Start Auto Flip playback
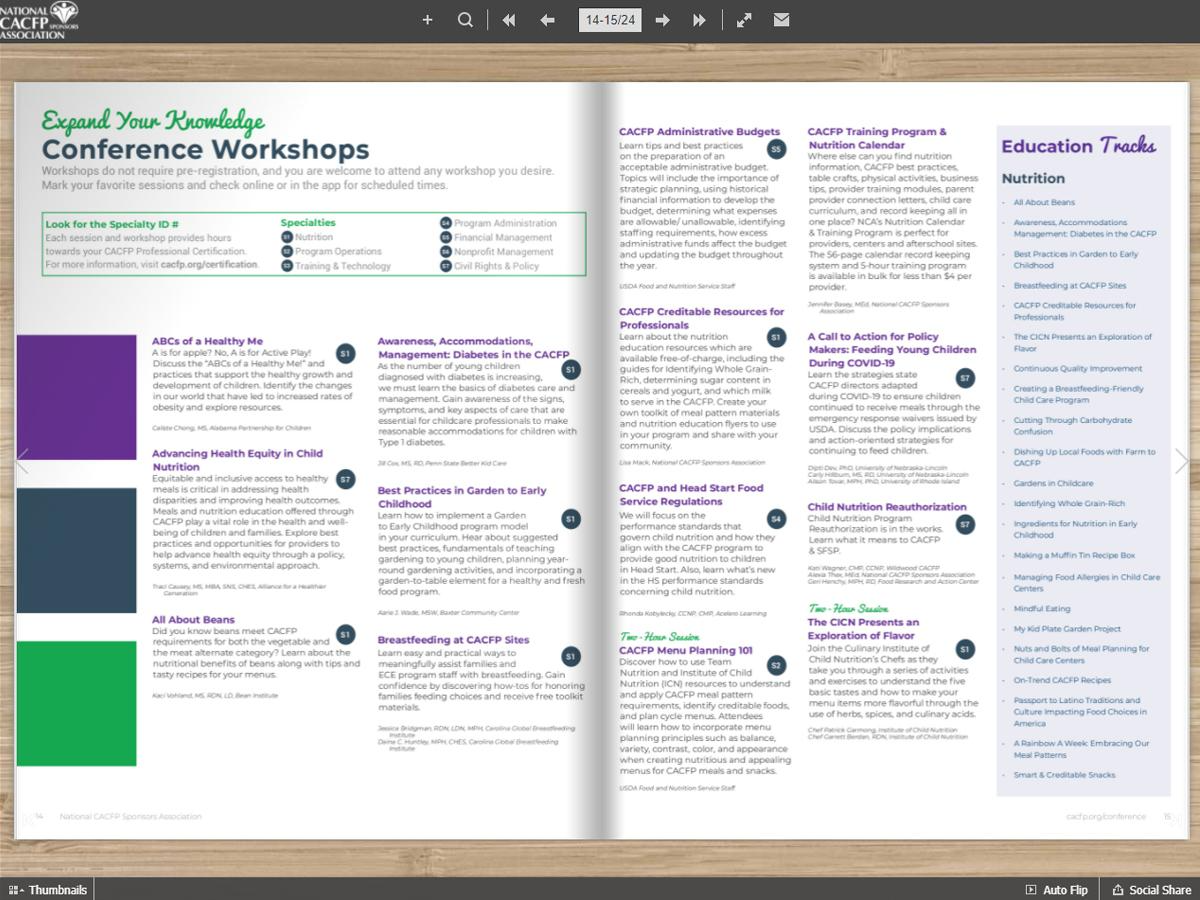The height and width of the screenshot is (900, 1200). [x=1057, y=889]
